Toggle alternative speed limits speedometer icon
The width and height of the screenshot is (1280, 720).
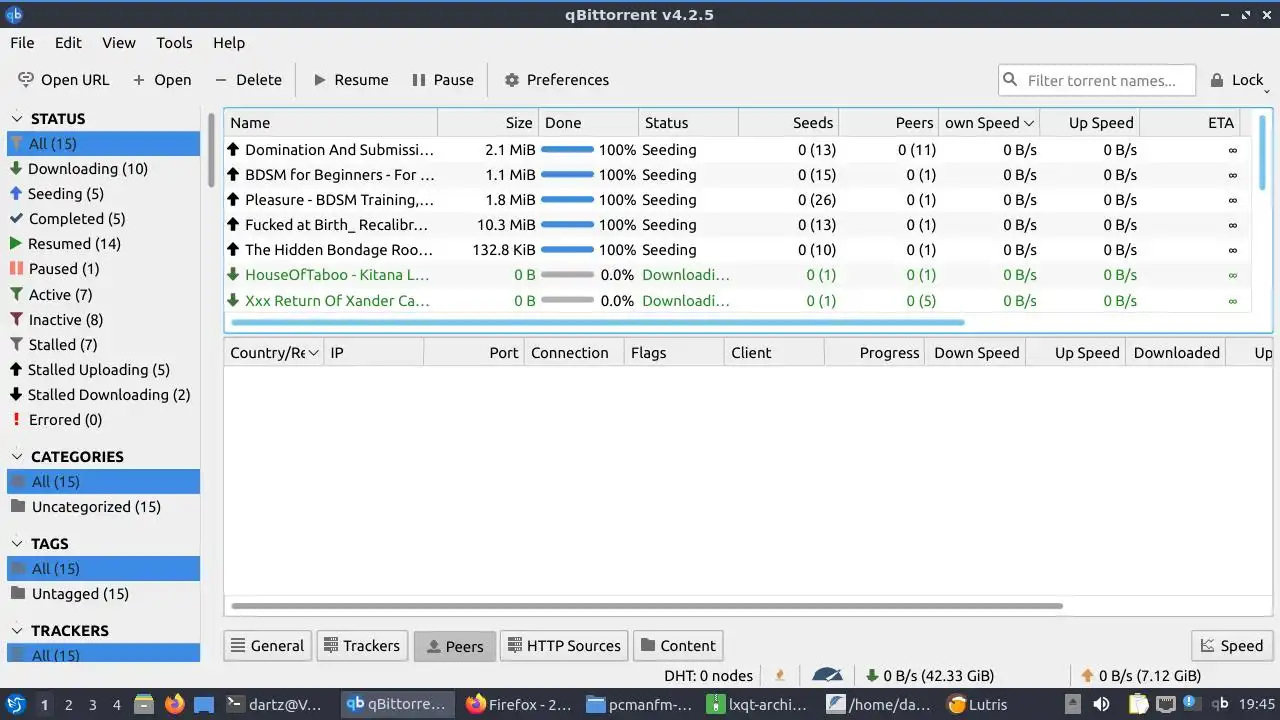tap(827, 676)
